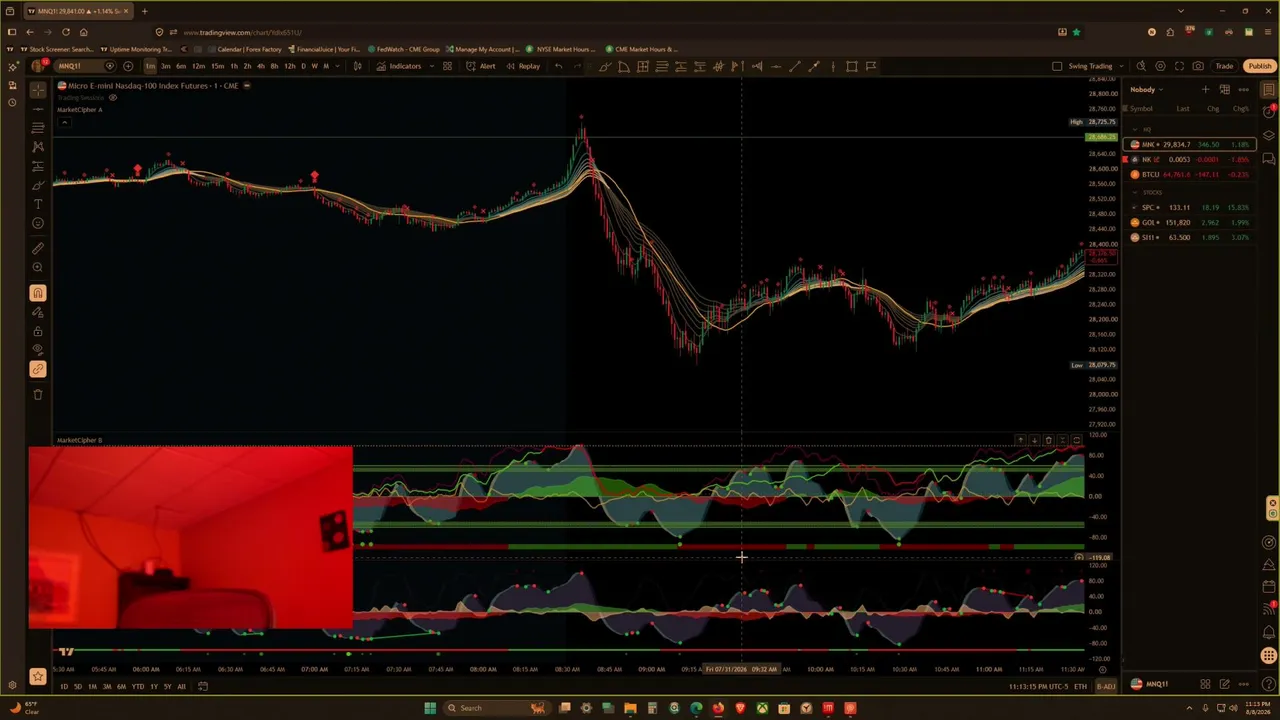Open Windows Start menu
The width and height of the screenshot is (1280, 720).
[430, 708]
